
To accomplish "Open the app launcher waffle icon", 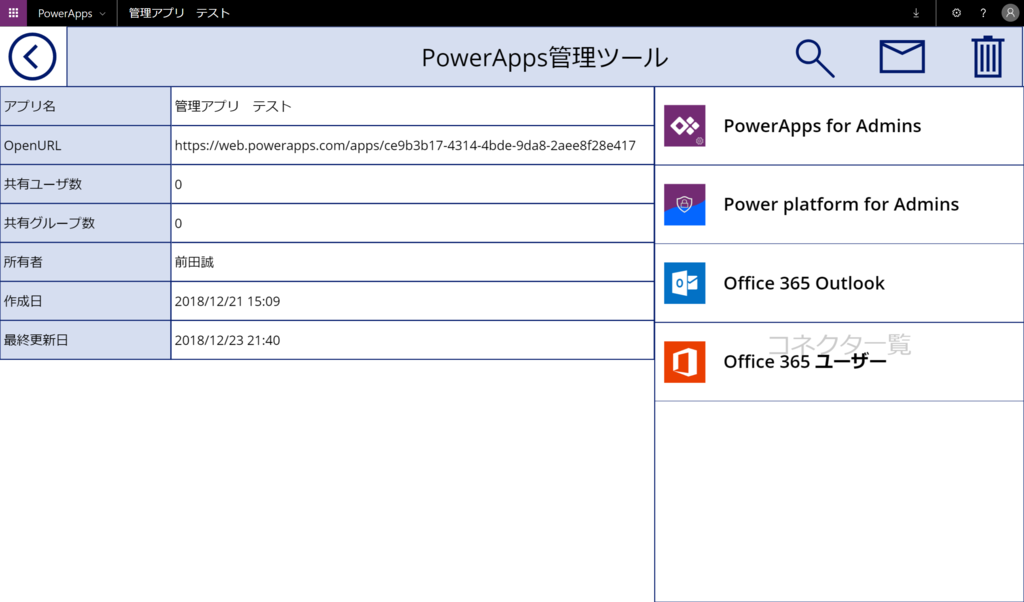I will [x=13, y=13].
